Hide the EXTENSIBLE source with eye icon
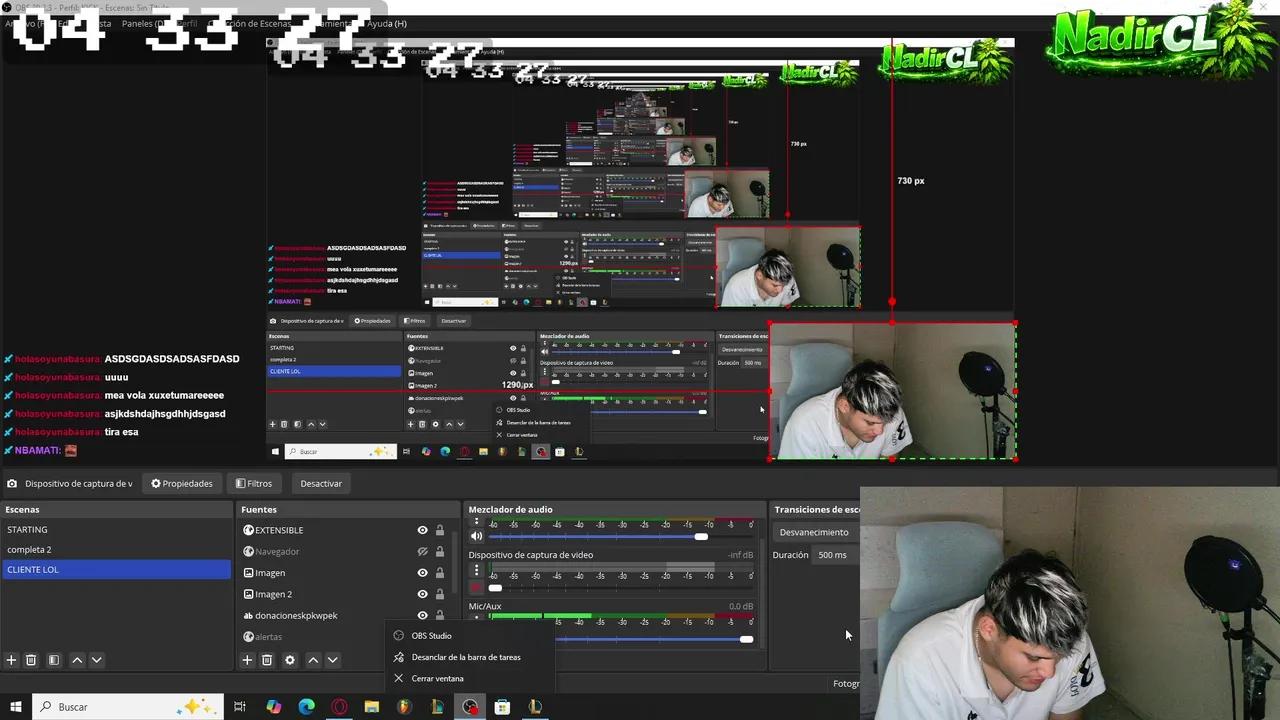The width and height of the screenshot is (1280, 720). coord(422,530)
